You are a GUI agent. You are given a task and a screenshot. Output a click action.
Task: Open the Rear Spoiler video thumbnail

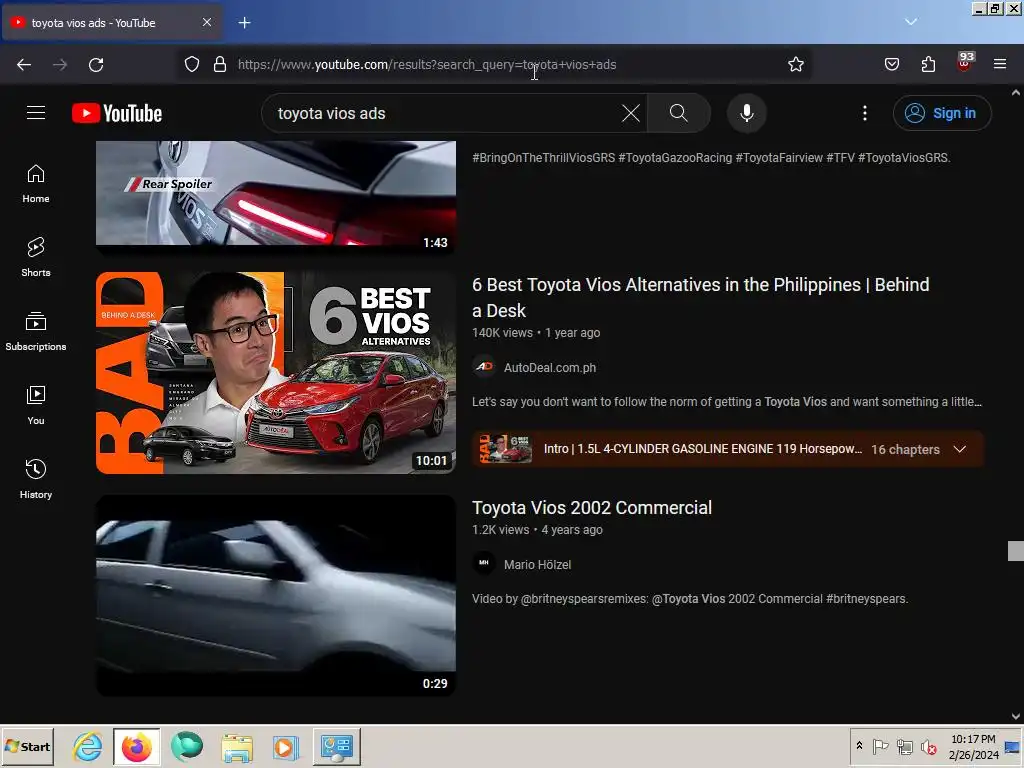pos(276,196)
